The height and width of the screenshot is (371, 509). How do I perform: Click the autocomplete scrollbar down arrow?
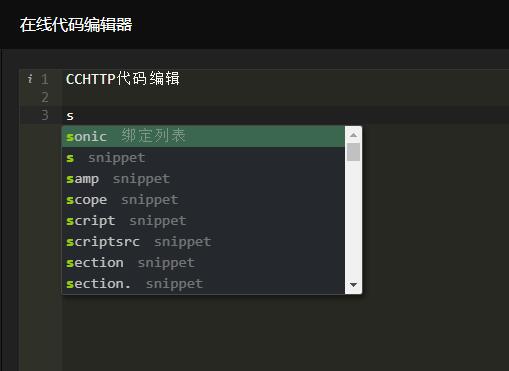coord(353,285)
